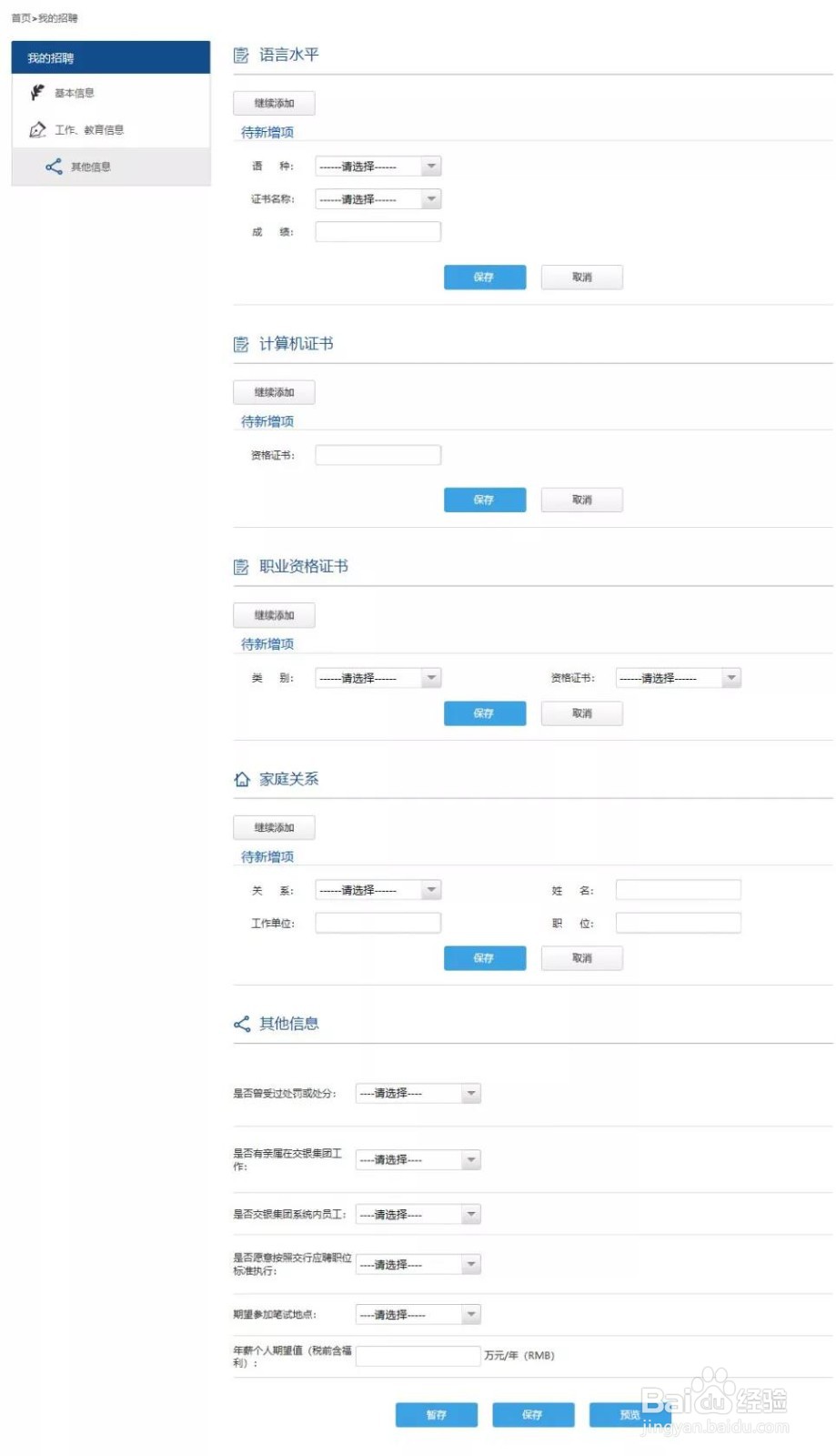Open the 证书名称 dropdown

coord(378,199)
